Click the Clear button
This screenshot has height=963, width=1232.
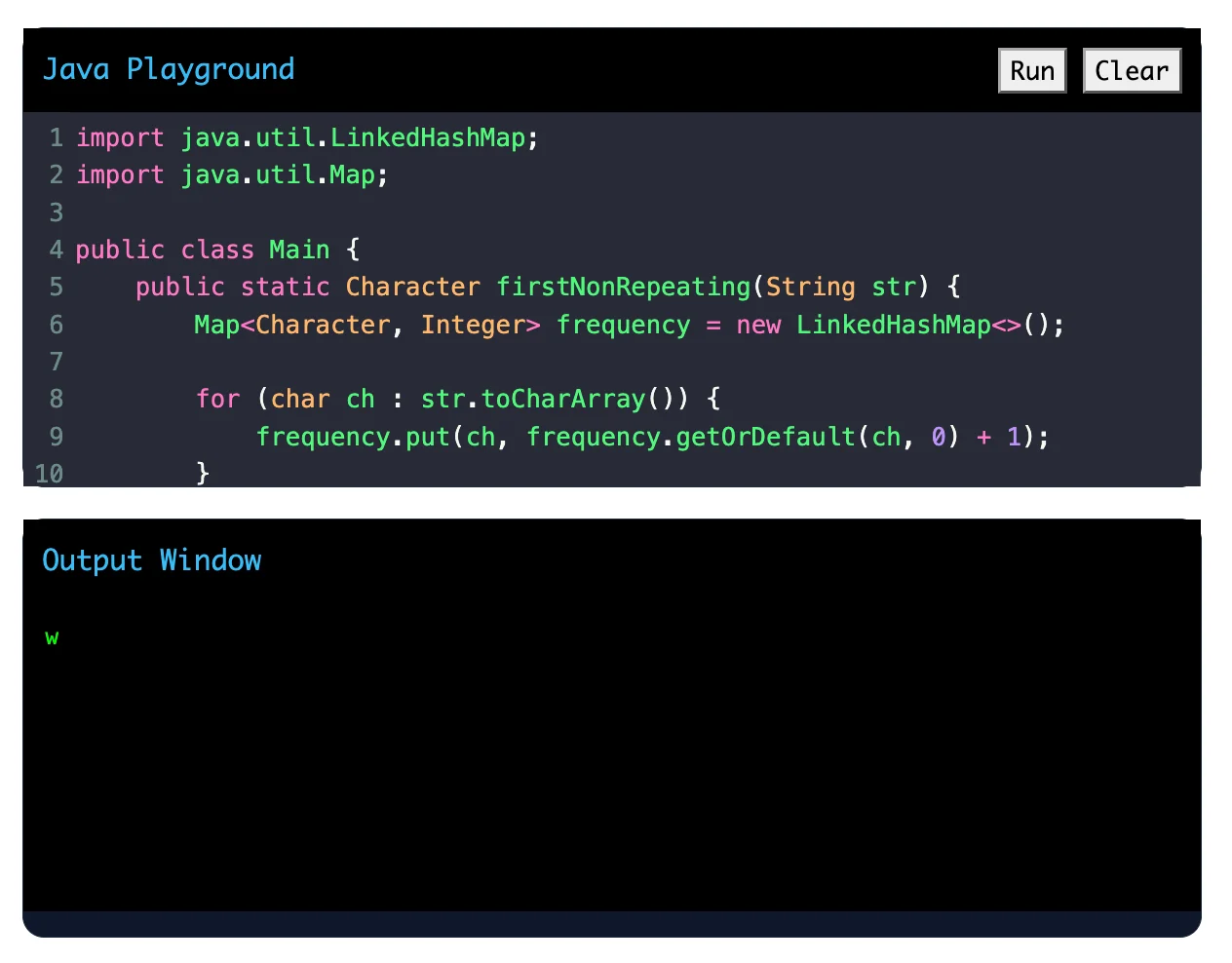tap(1132, 70)
